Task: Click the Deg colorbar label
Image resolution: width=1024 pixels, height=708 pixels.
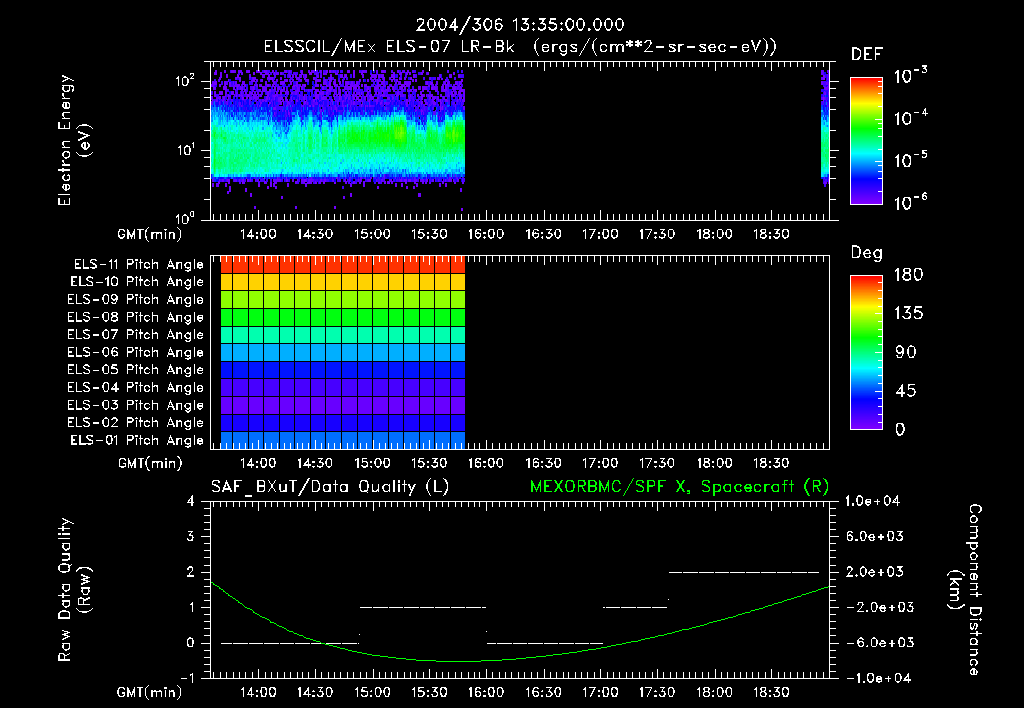Action: tap(867, 253)
